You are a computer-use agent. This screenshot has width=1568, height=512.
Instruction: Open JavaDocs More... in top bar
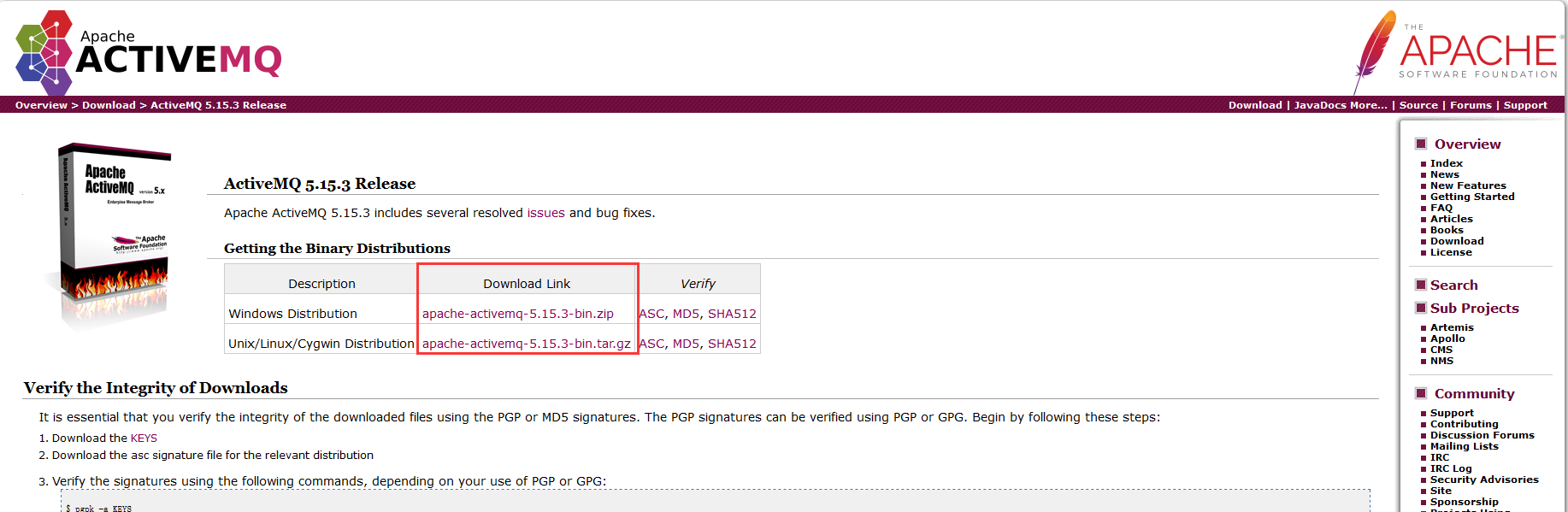tap(1341, 105)
